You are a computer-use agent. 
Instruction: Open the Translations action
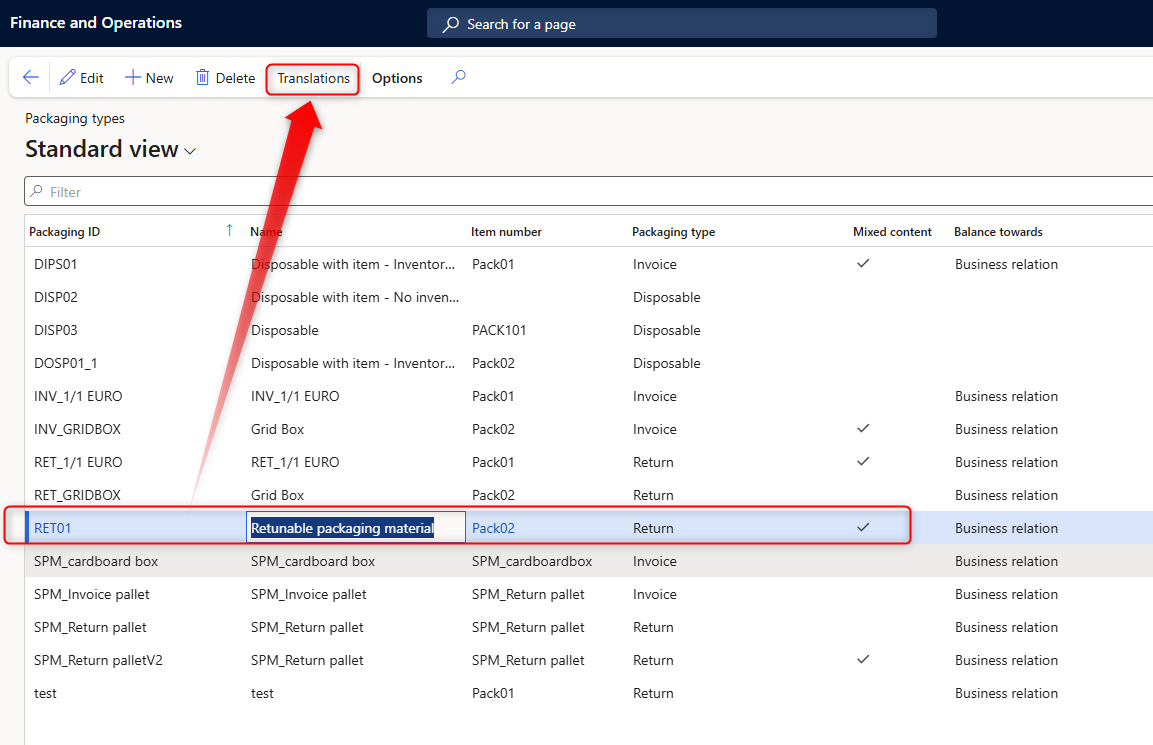[x=313, y=78]
